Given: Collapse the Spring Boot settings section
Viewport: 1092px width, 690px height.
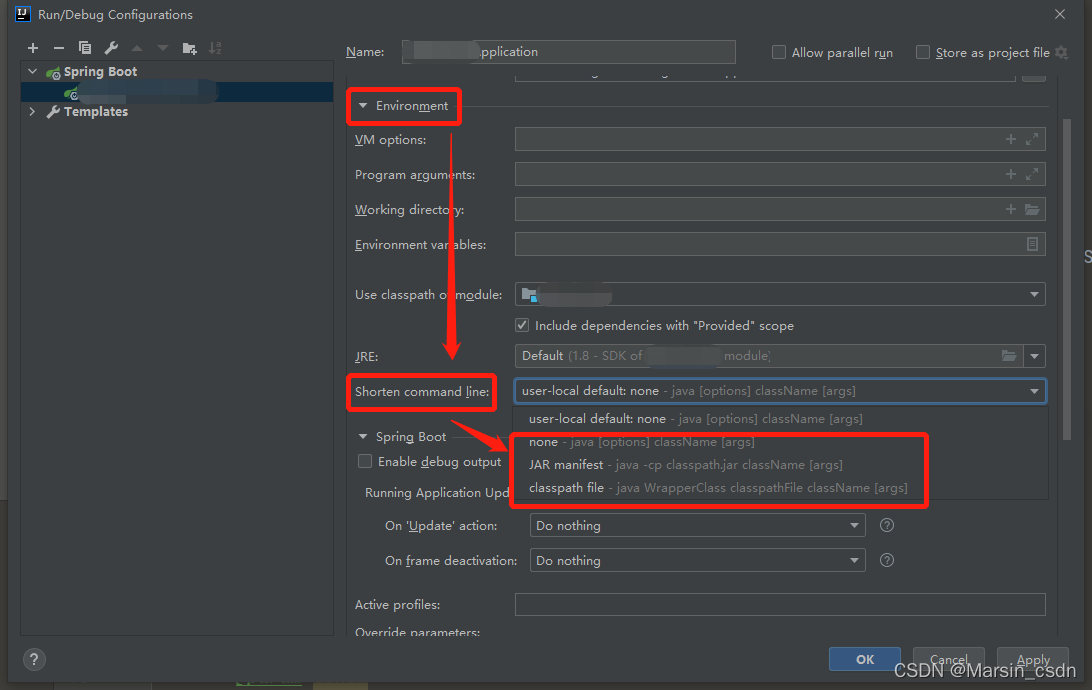Looking at the screenshot, I should click(x=363, y=437).
